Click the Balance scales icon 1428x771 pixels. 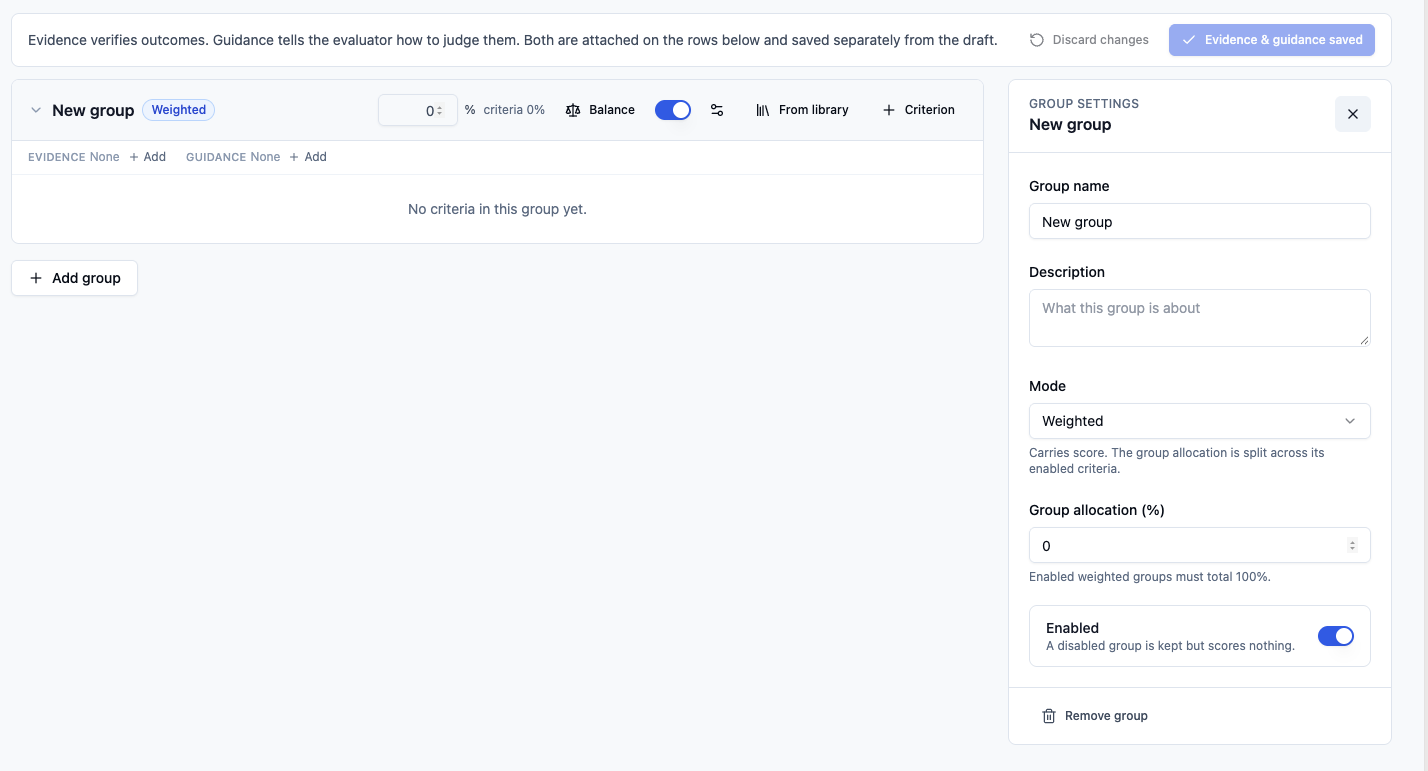pyautogui.click(x=573, y=110)
